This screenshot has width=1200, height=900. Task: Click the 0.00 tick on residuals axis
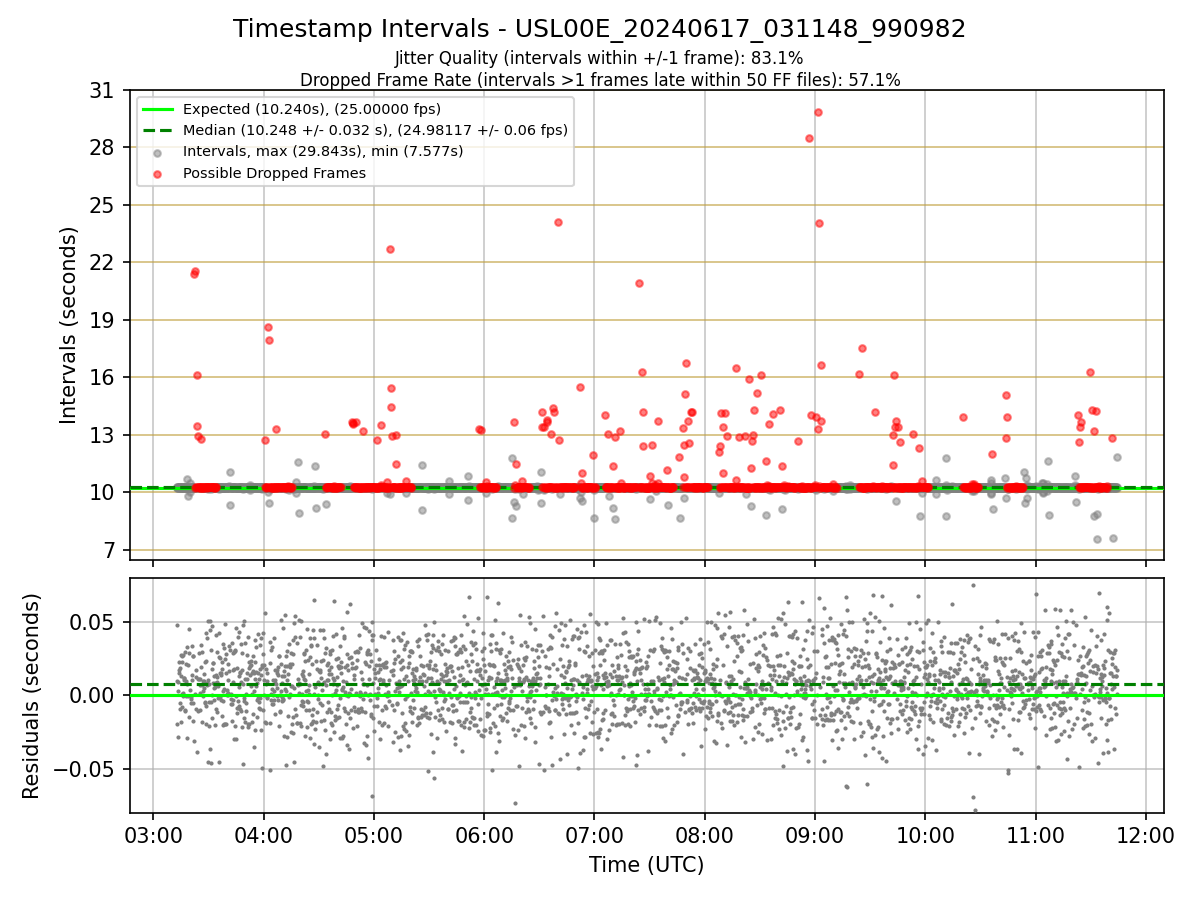(95, 695)
